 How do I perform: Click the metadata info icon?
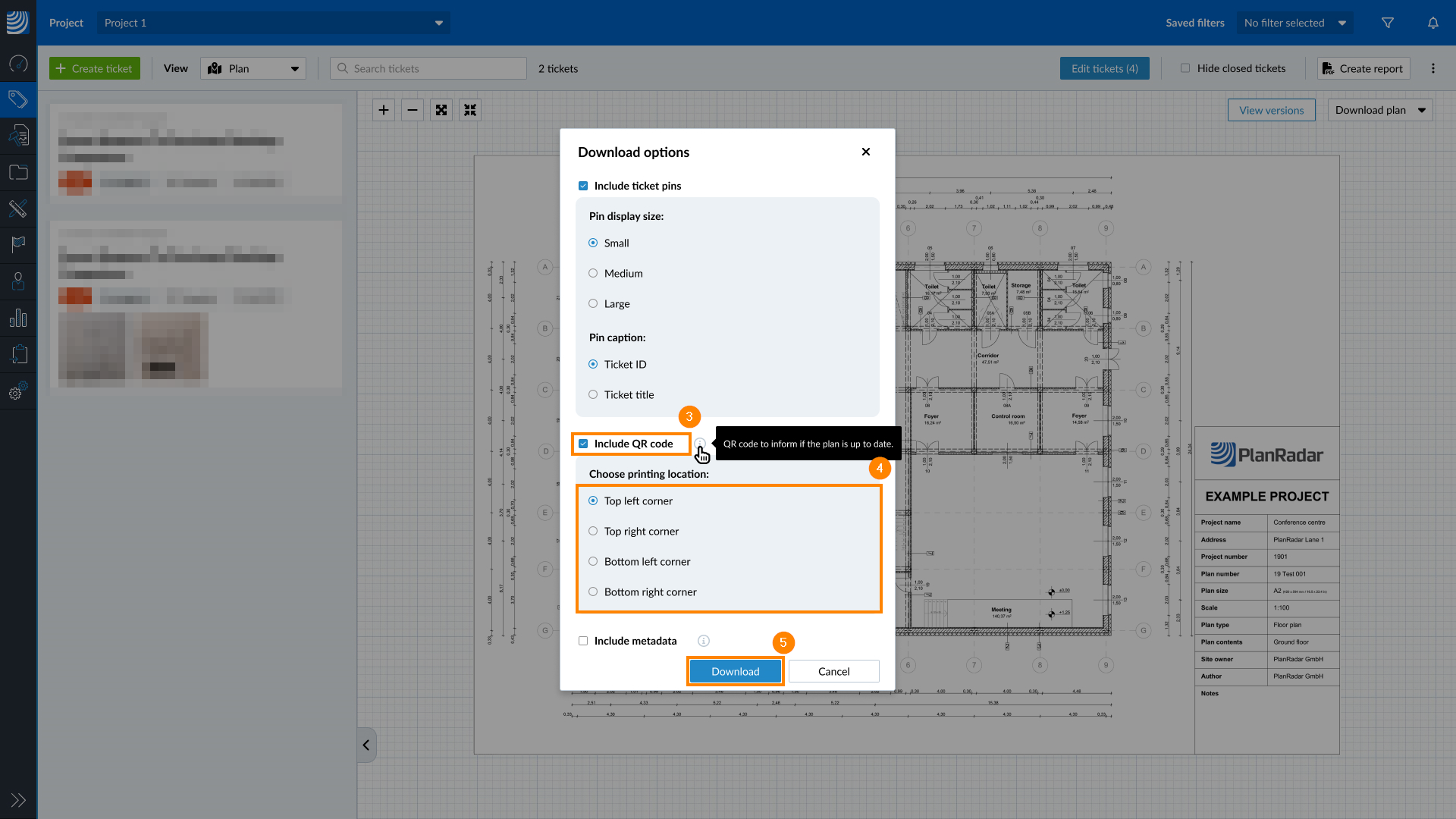(704, 641)
